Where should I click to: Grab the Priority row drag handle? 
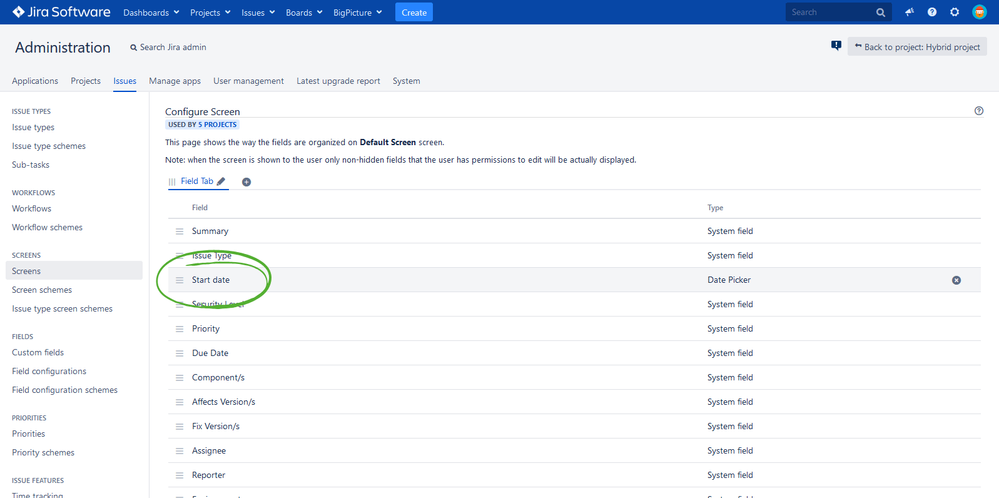[180, 329]
